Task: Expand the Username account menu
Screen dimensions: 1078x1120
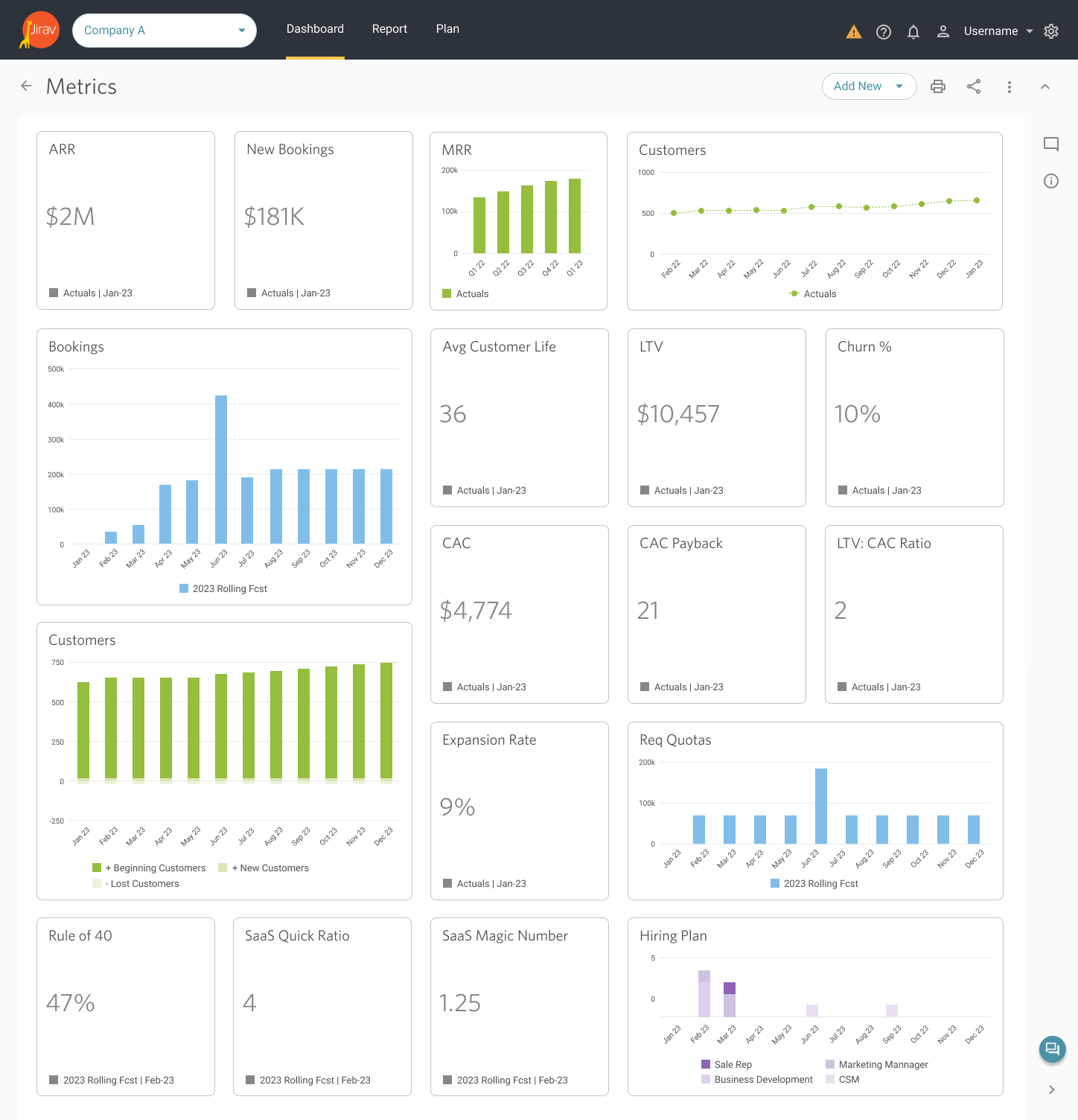Action: 998,31
